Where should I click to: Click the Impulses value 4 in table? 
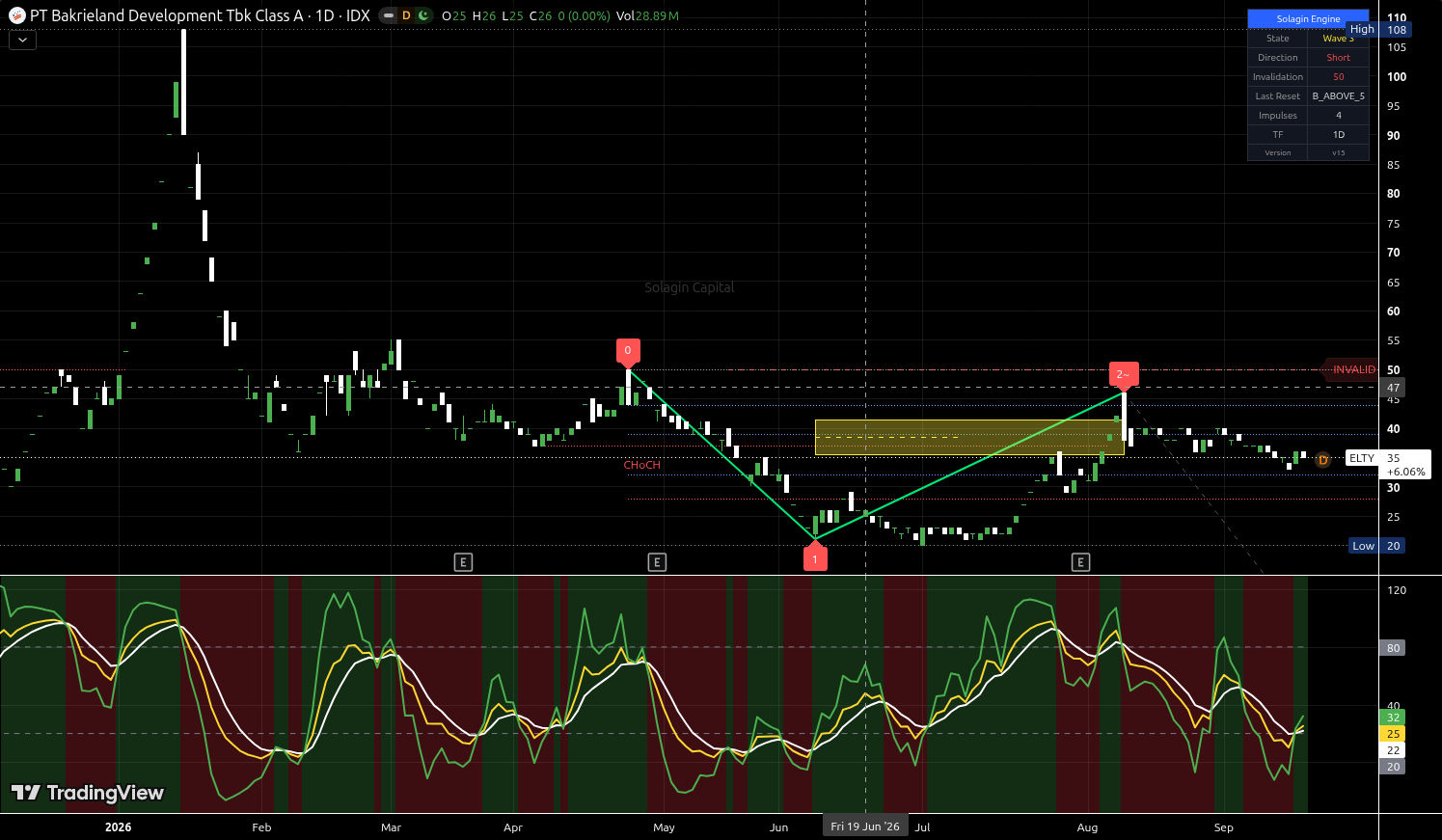pyautogui.click(x=1338, y=116)
